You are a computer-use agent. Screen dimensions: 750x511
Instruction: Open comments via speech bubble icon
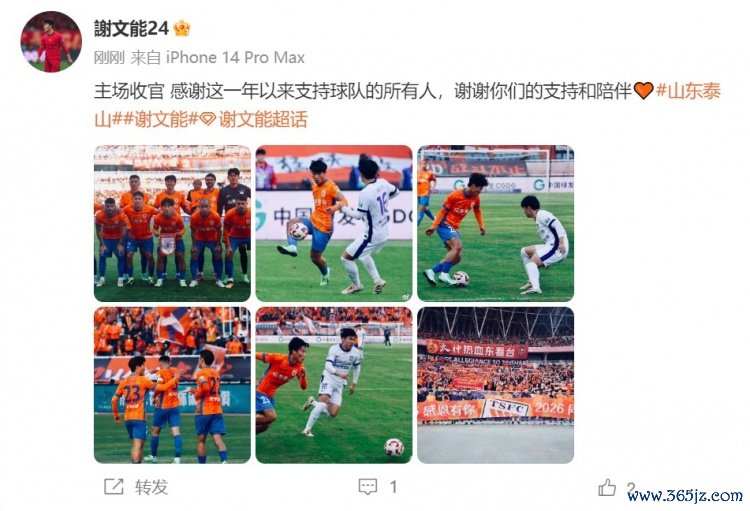coord(367,487)
